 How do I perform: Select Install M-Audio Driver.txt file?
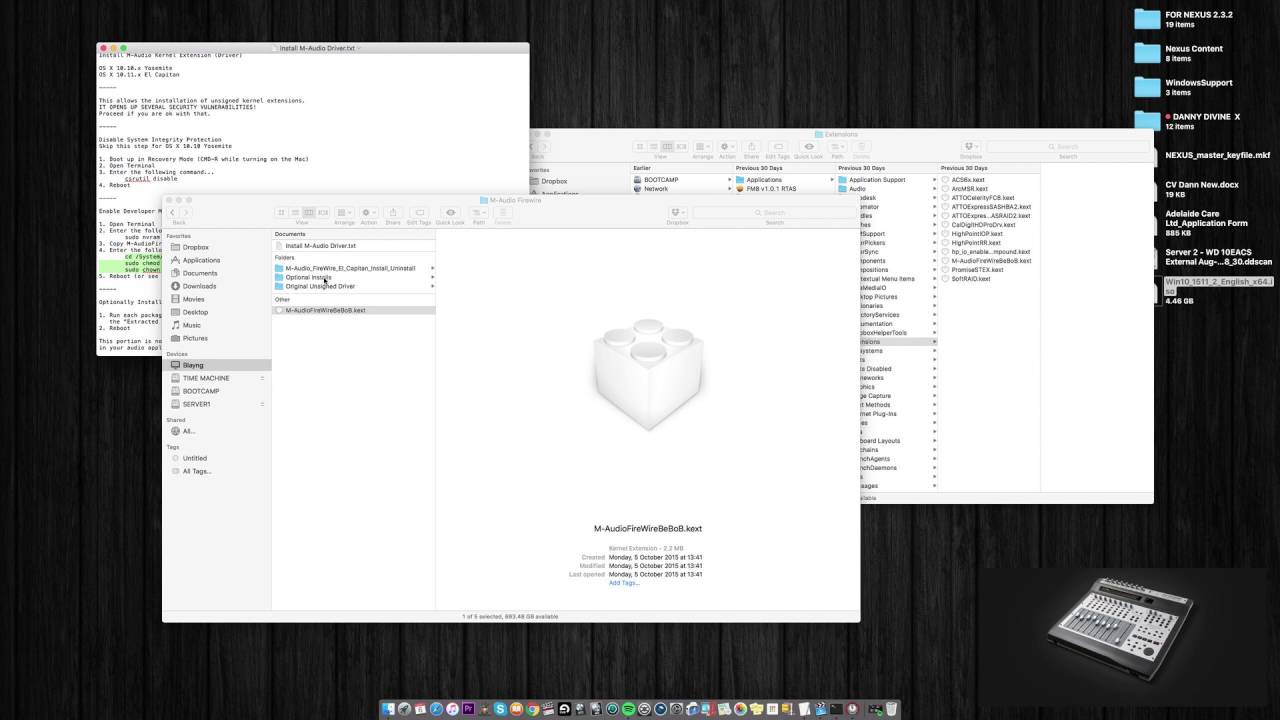coord(353,245)
